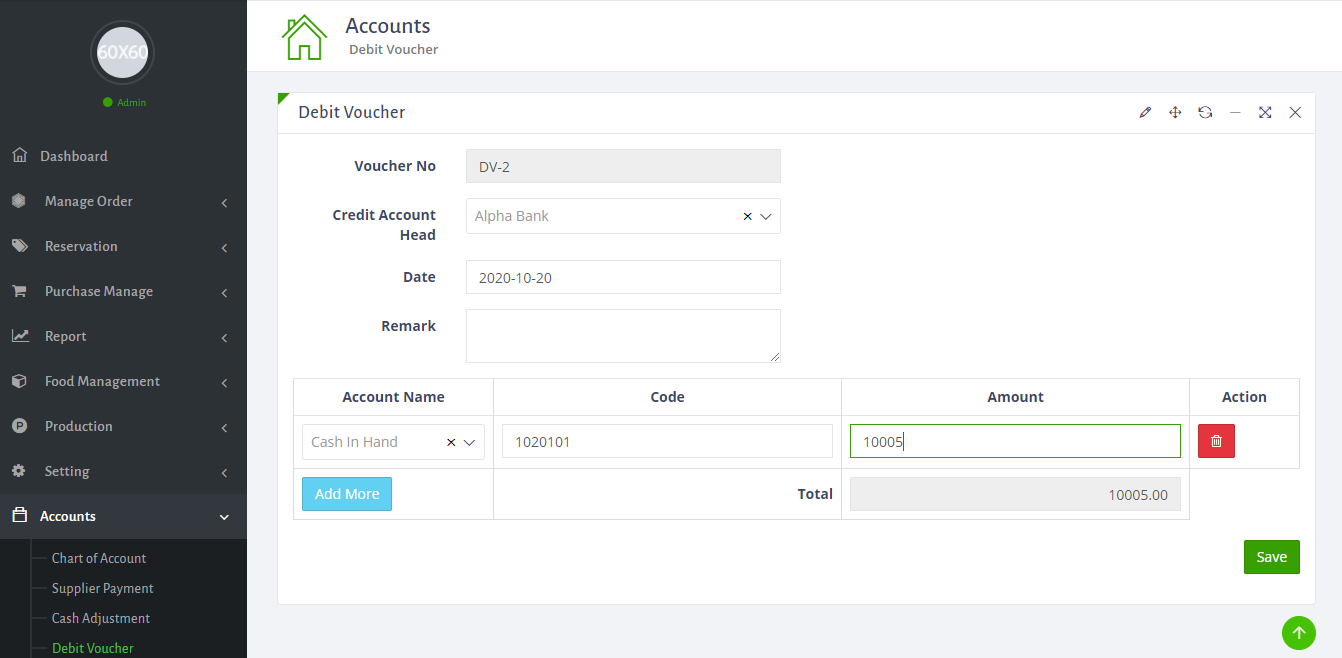The height and width of the screenshot is (658, 1342).
Task: Clear the Alpha Bank selection
Action: coord(747,216)
